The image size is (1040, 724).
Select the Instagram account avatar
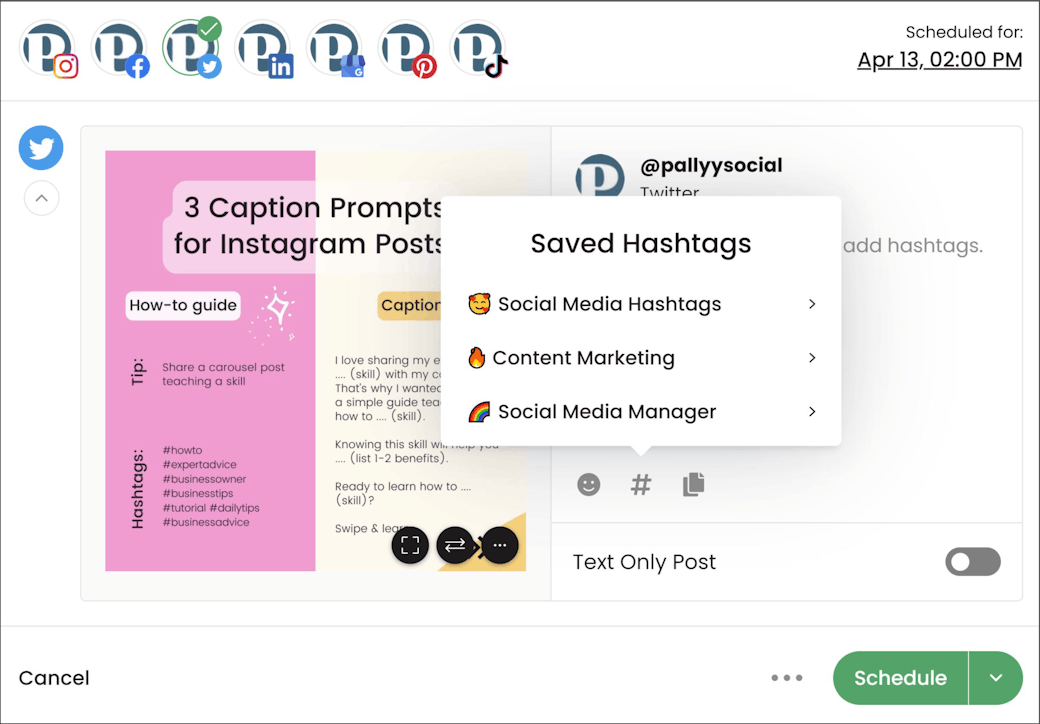pyautogui.click(x=48, y=49)
